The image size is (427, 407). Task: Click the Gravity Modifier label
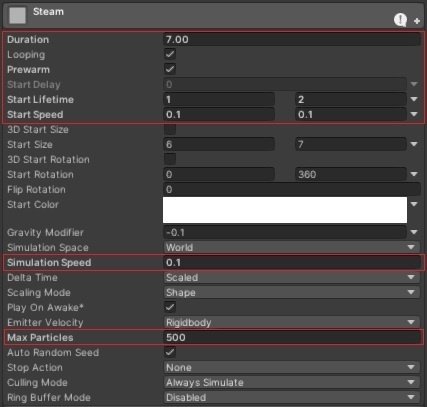pyautogui.click(x=45, y=232)
